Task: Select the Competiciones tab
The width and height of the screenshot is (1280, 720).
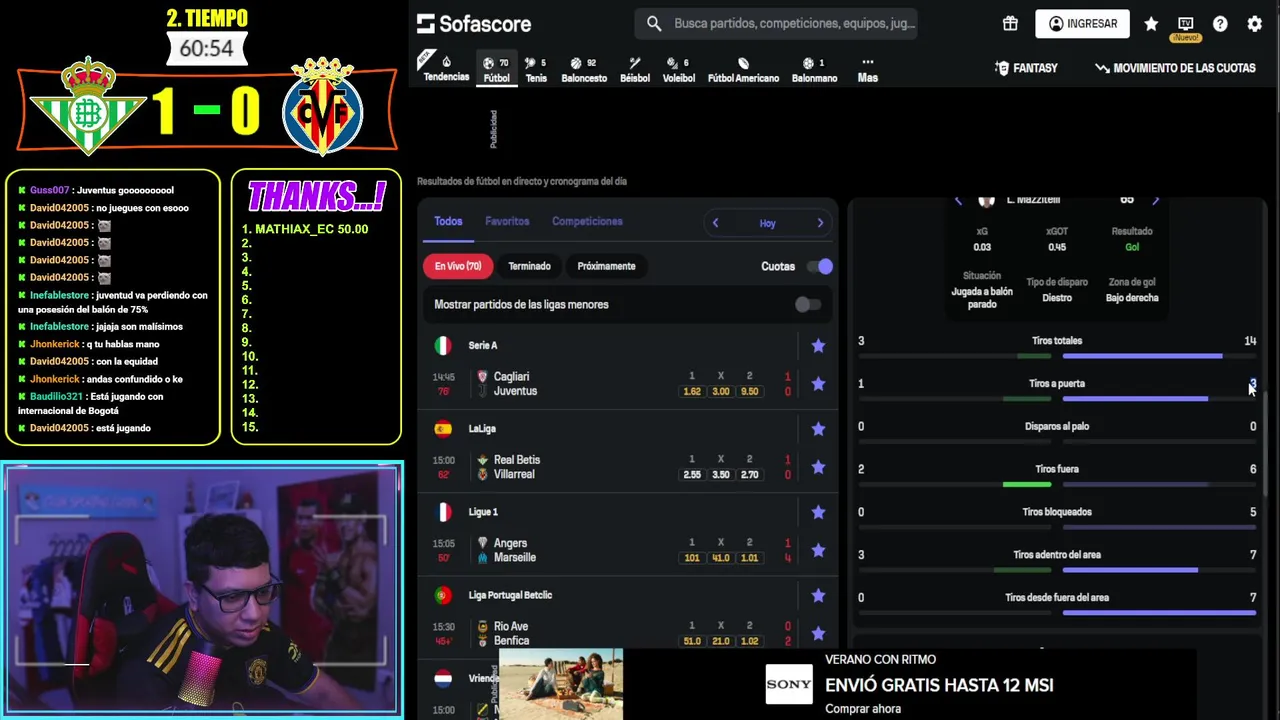Action: [587, 221]
